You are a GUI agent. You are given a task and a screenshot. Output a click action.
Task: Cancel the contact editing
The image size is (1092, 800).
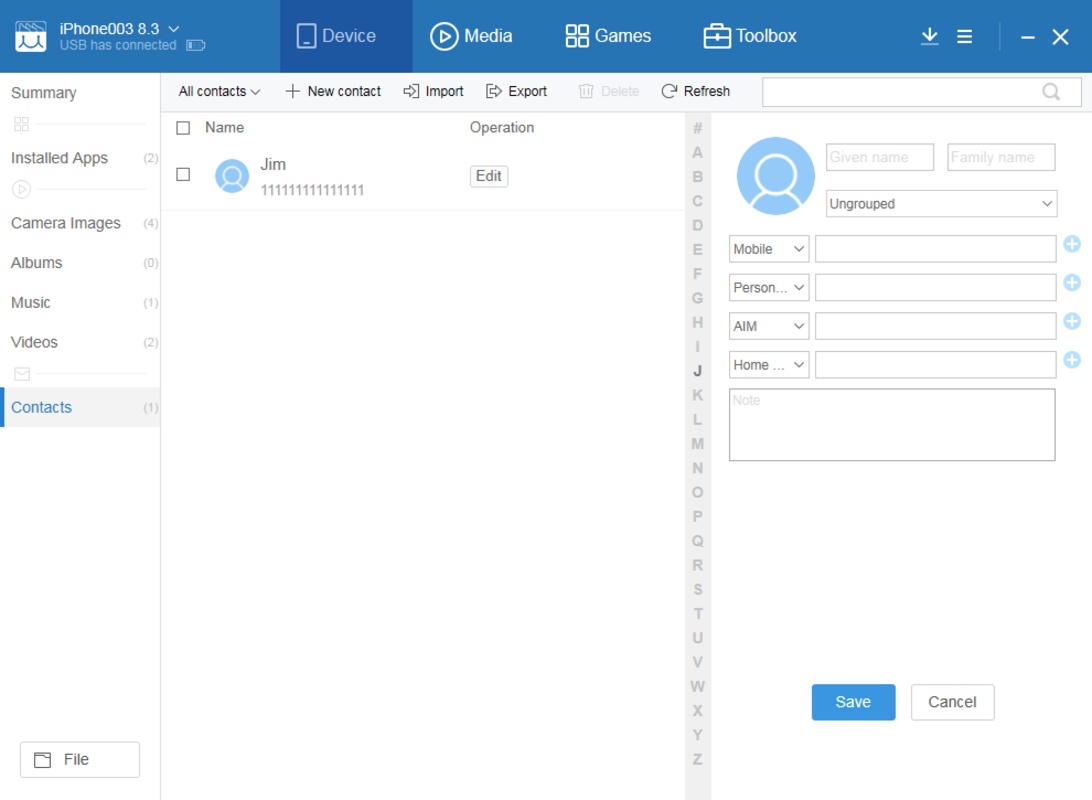pyautogui.click(x=952, y=702)
